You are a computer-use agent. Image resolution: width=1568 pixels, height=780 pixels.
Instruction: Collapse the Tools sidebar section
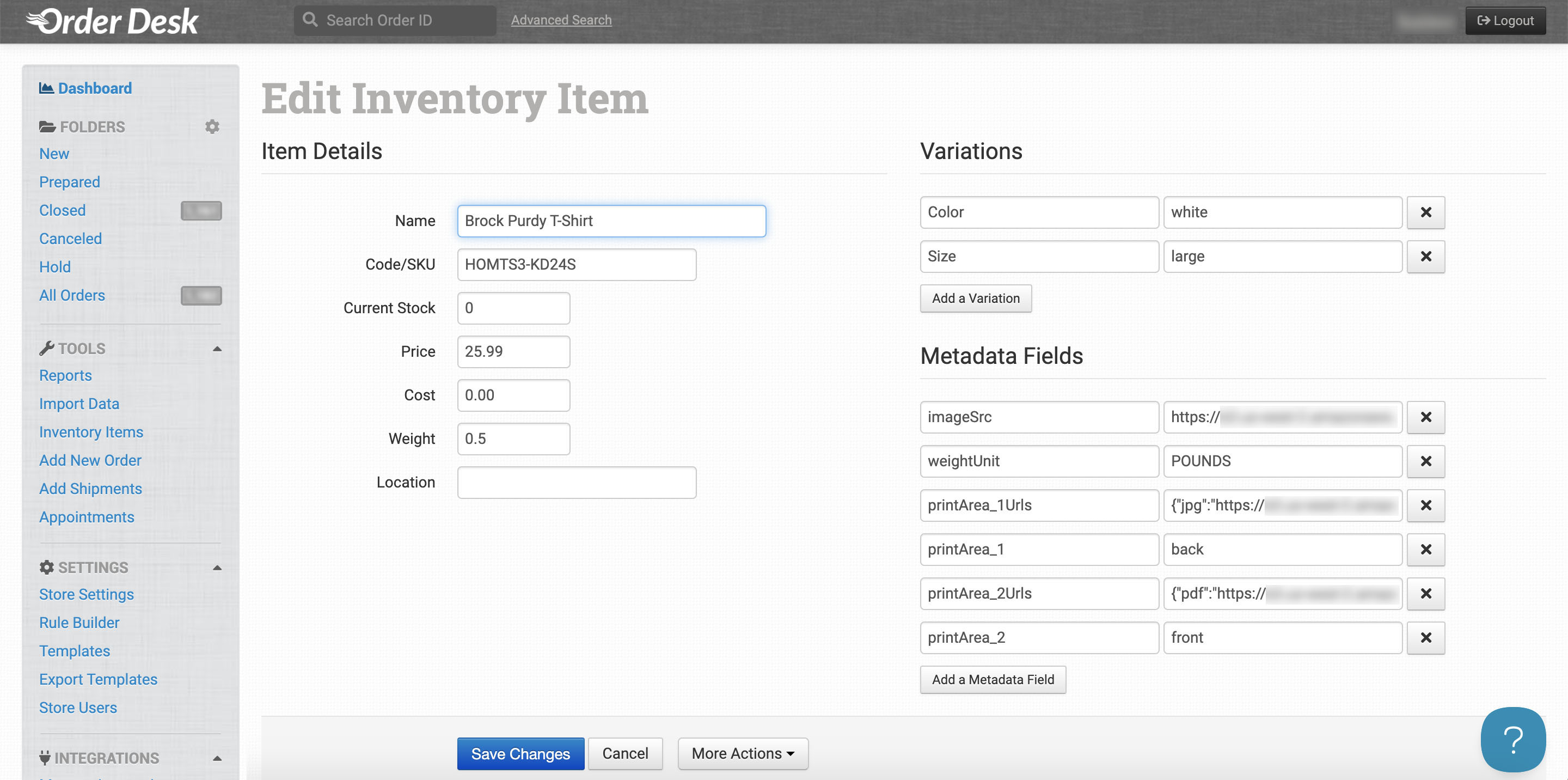(x=217, y=349)
